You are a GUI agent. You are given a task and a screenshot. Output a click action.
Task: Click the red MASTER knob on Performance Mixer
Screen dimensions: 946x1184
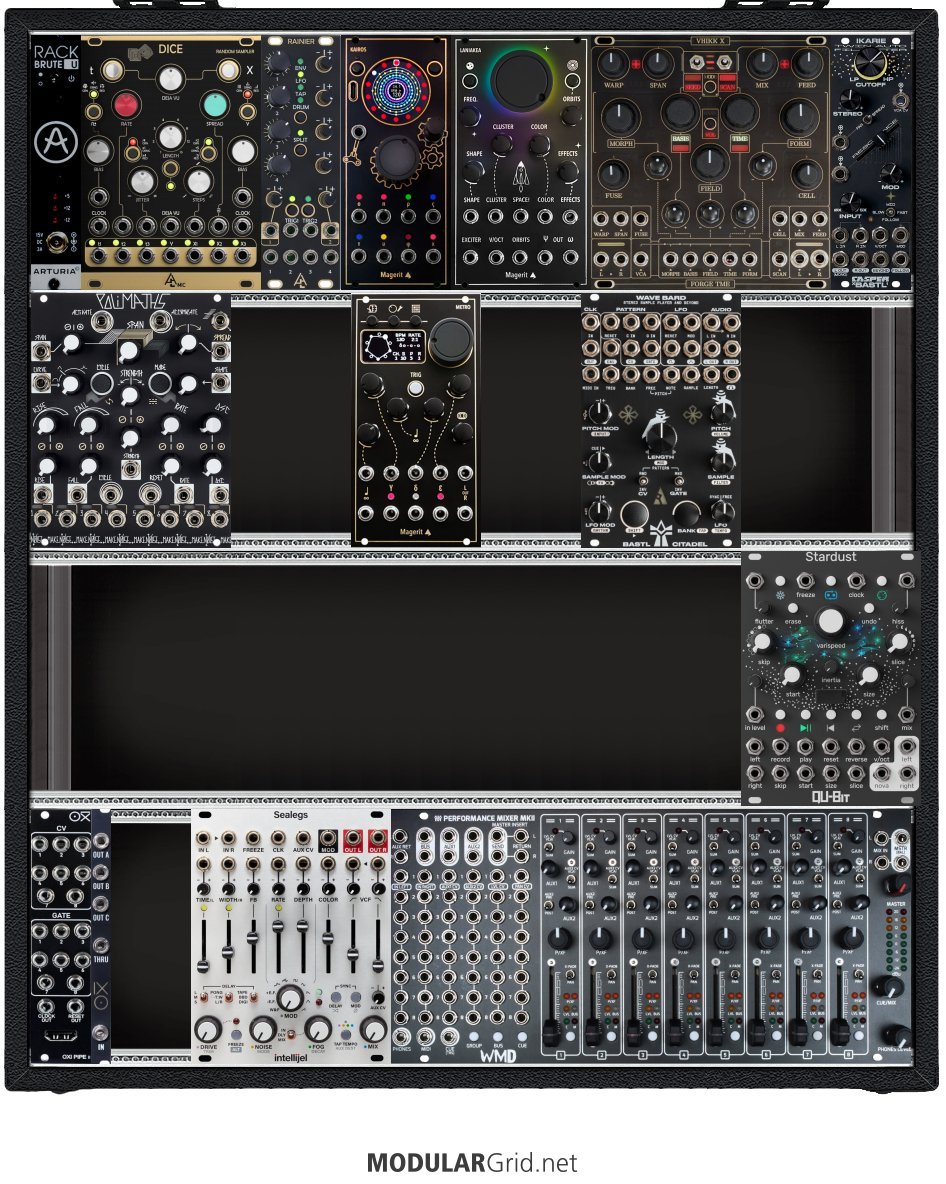pyautogui.click(x=897, y=886)
